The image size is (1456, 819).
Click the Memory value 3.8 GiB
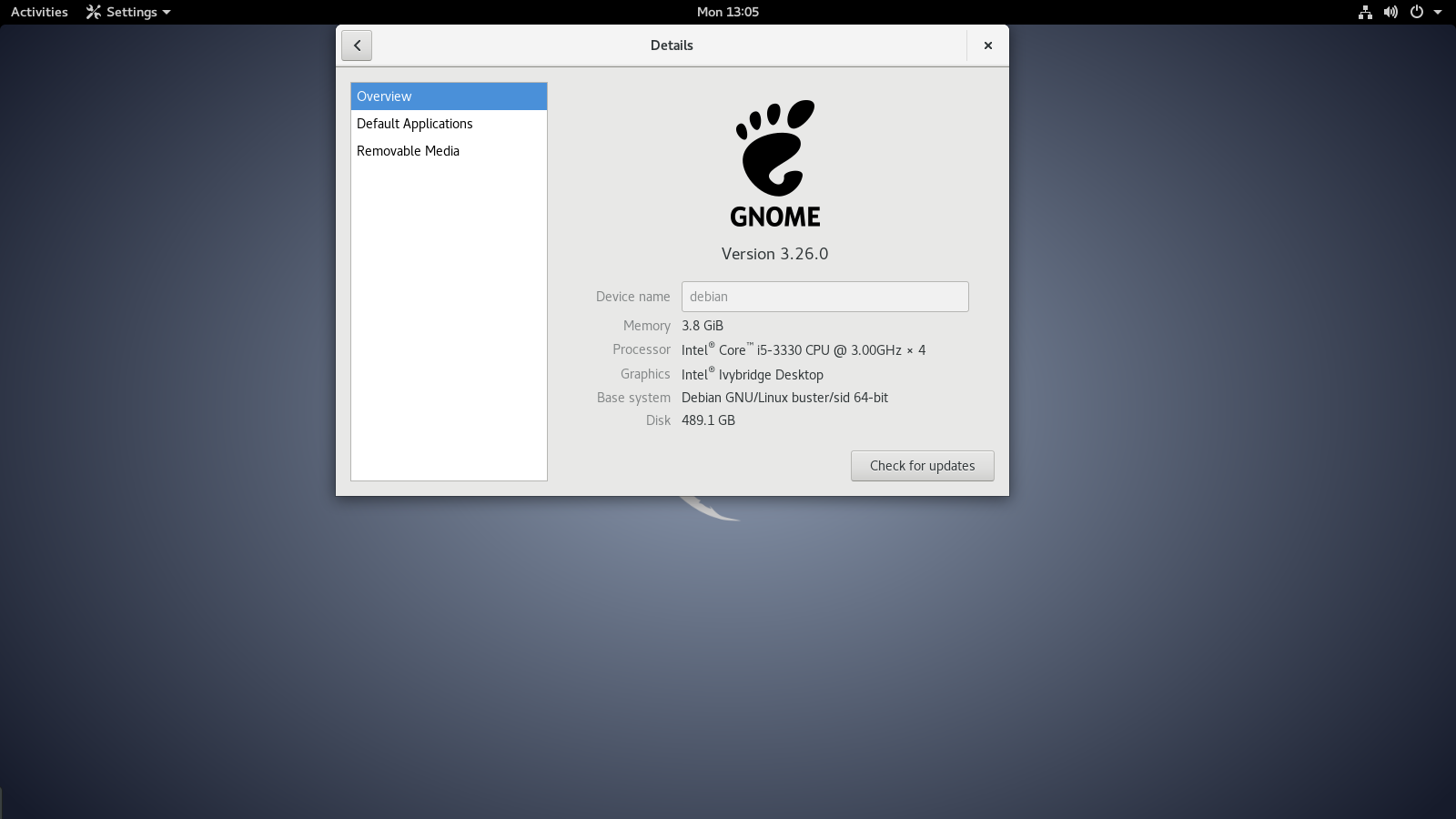point(703,326)
